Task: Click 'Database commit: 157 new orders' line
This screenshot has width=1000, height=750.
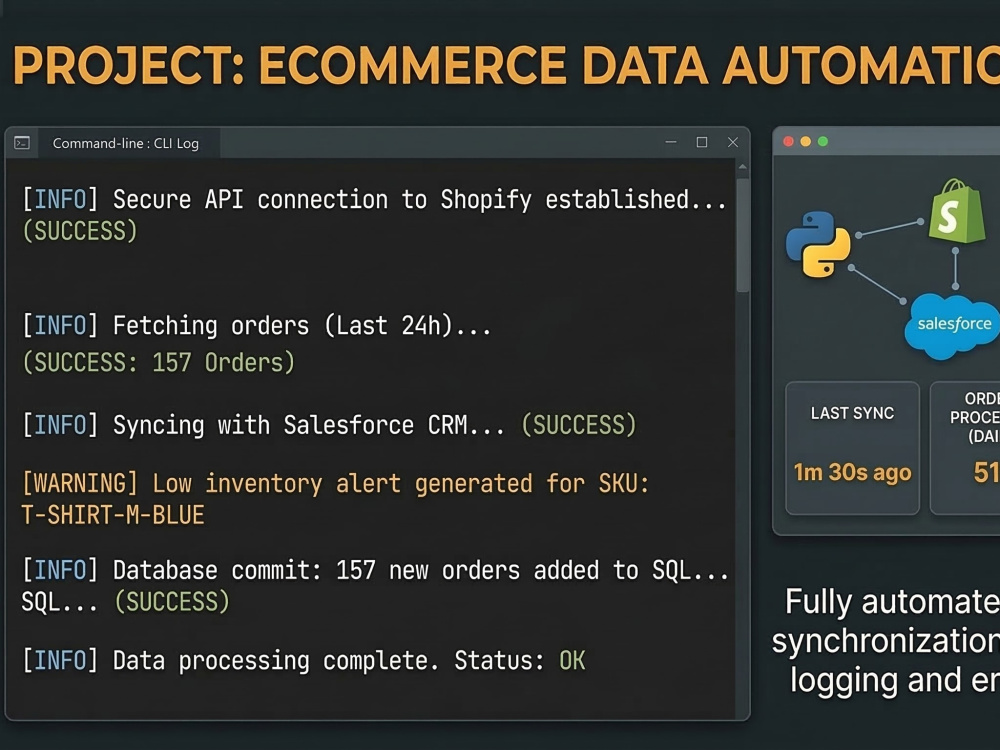Action: pyautogui.click(x=375, y=571)
